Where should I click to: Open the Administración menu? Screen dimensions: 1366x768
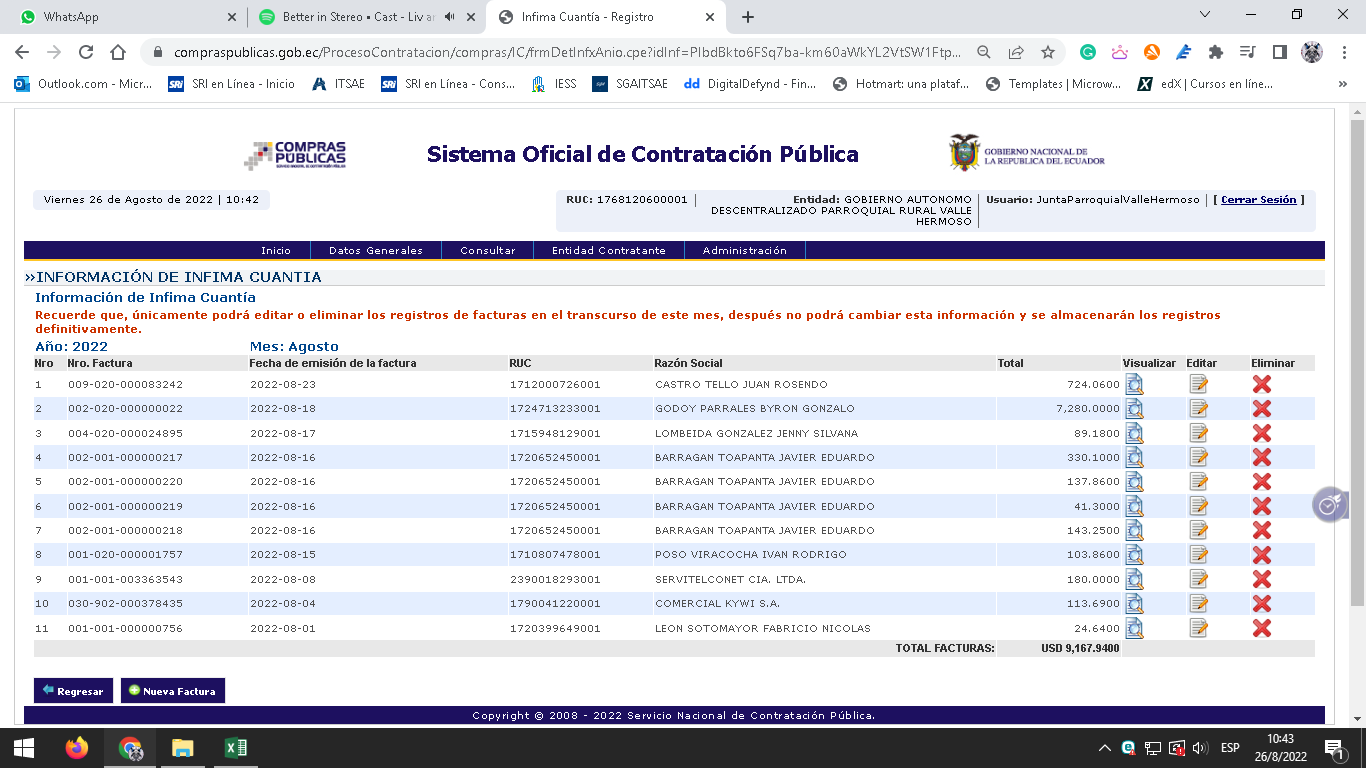point(744,251)
